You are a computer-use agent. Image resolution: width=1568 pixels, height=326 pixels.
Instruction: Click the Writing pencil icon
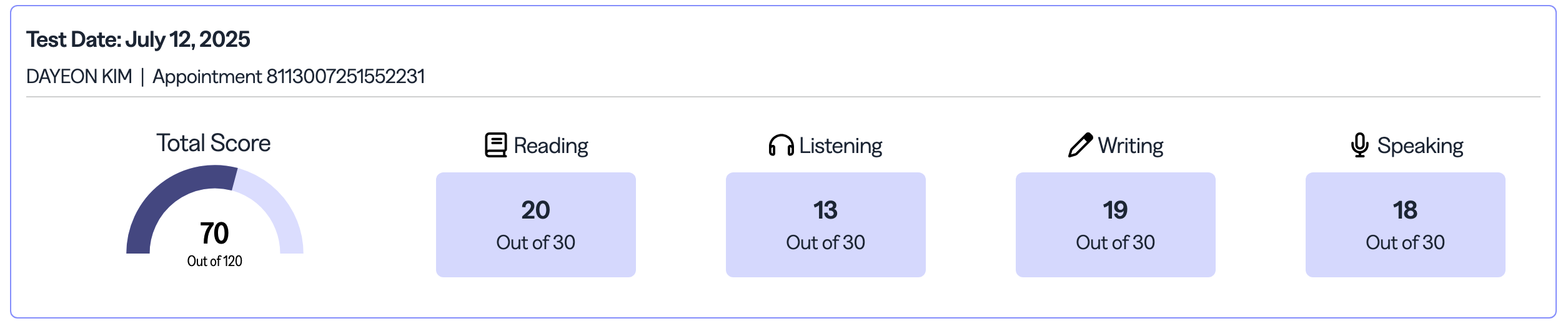1080,145
